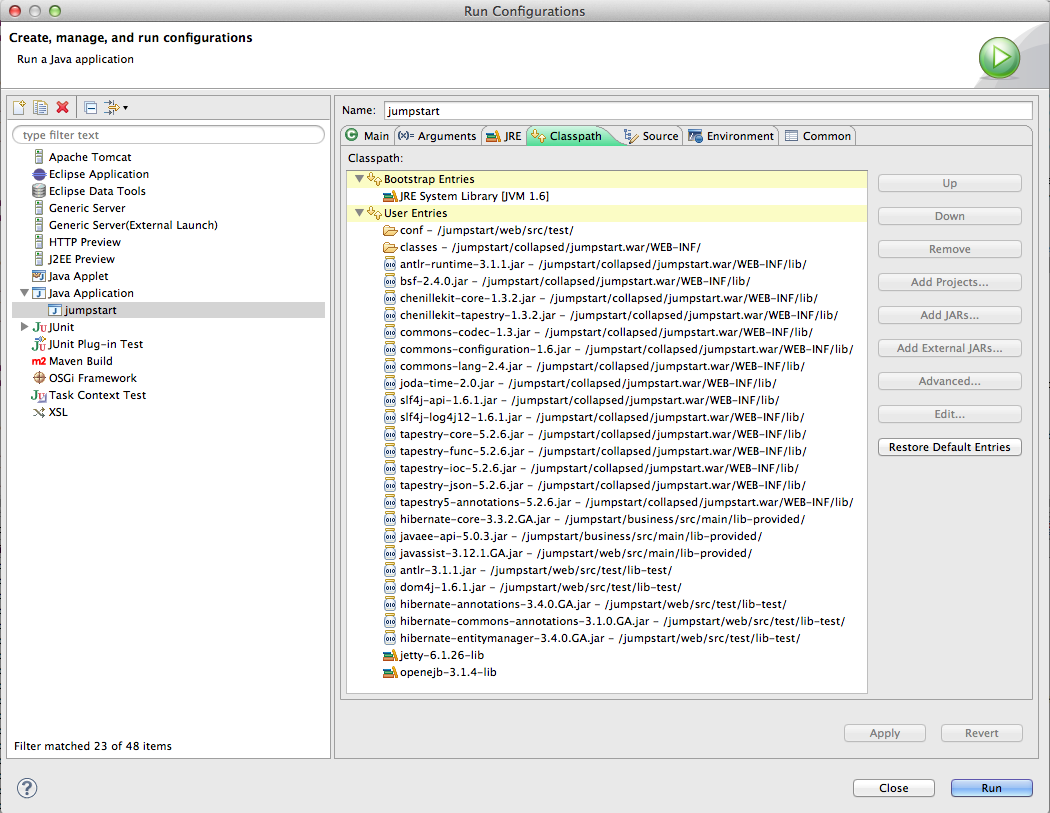Open the JRE tab
Viewport: 1050px width, 813px height.
tap(504, 136)
